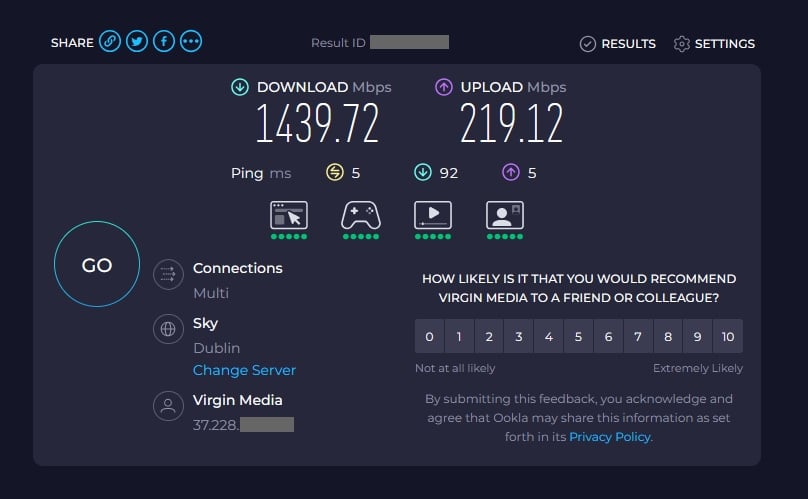Share result on Twitter
The image size is (808, 499).
pos(137,42)
